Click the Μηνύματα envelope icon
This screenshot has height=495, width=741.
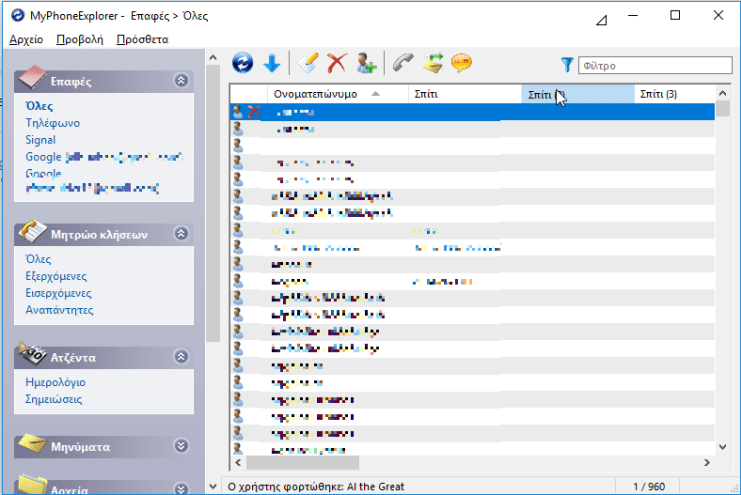point(33,444)
